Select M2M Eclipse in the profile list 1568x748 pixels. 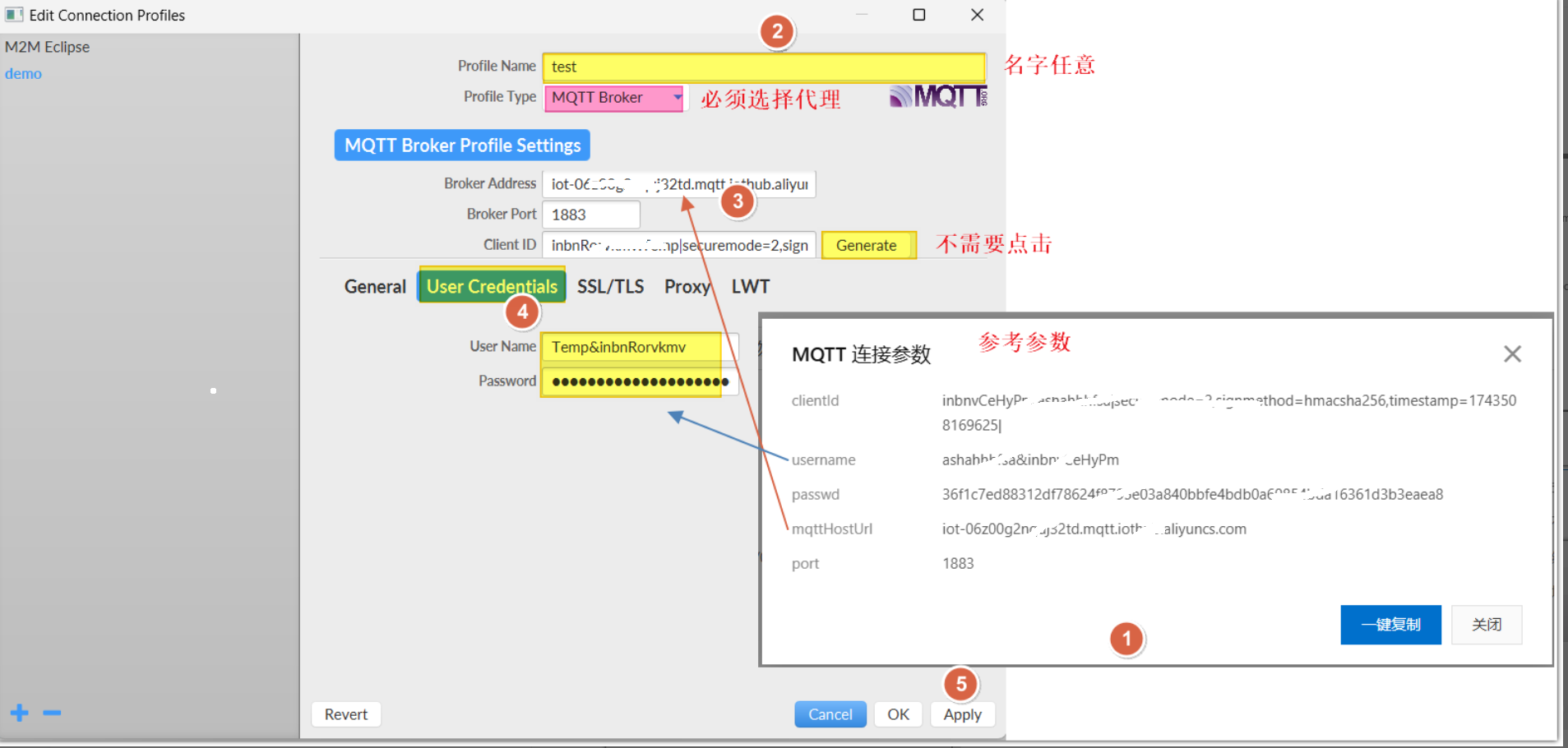(x=47, y=47)
